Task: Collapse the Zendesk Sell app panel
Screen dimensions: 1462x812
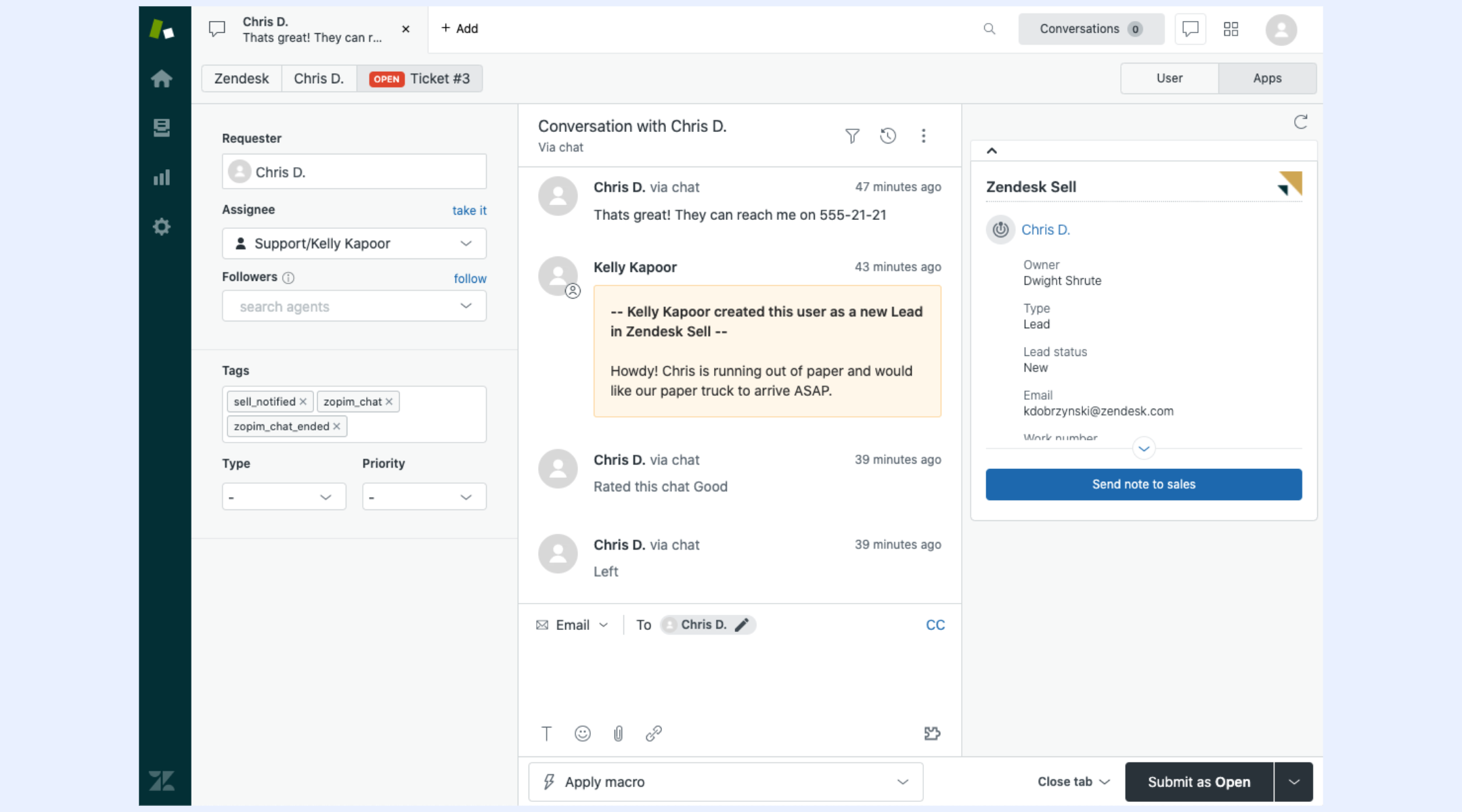Action: pos(992,151)
